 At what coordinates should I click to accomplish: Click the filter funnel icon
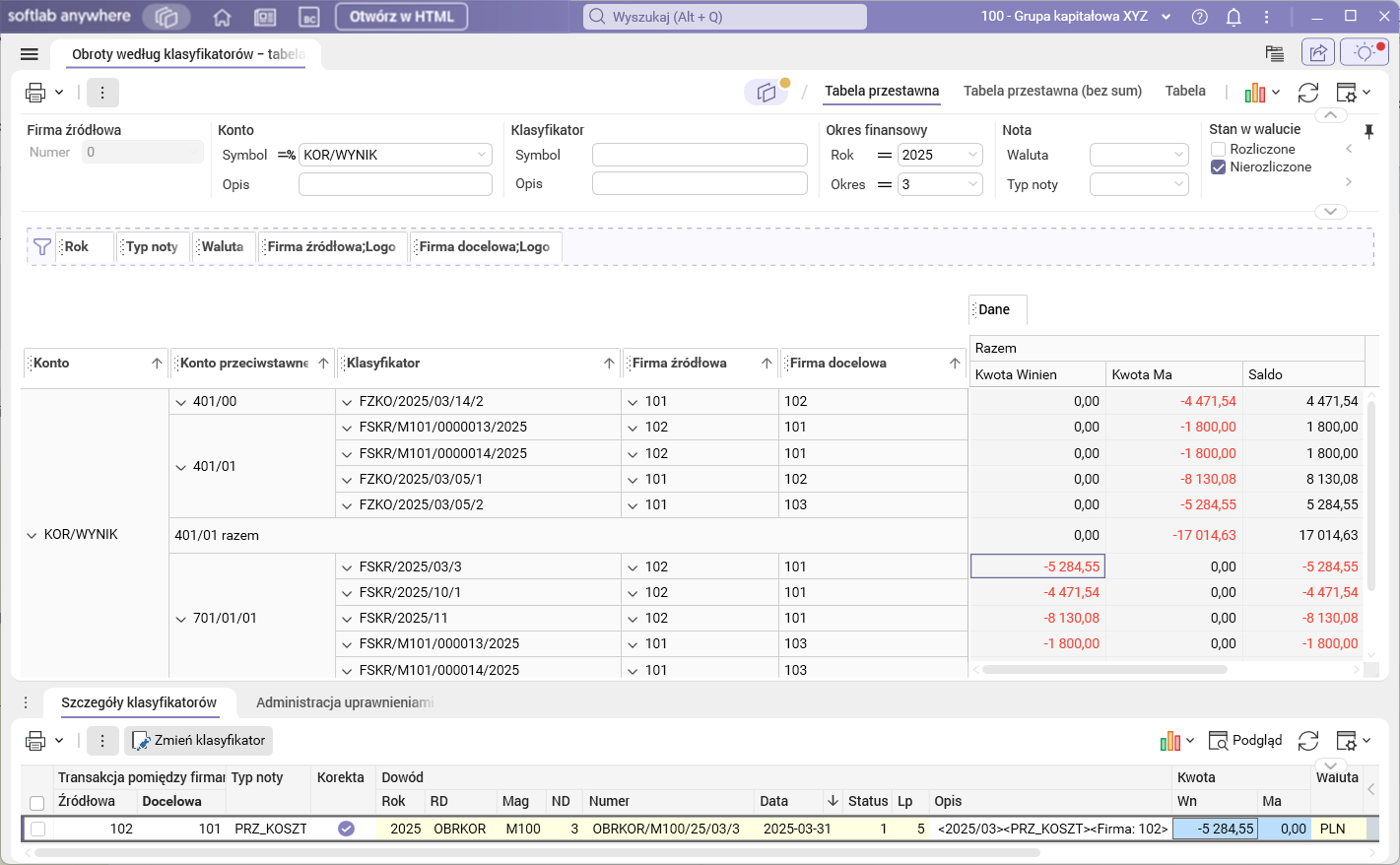point(42,247)
